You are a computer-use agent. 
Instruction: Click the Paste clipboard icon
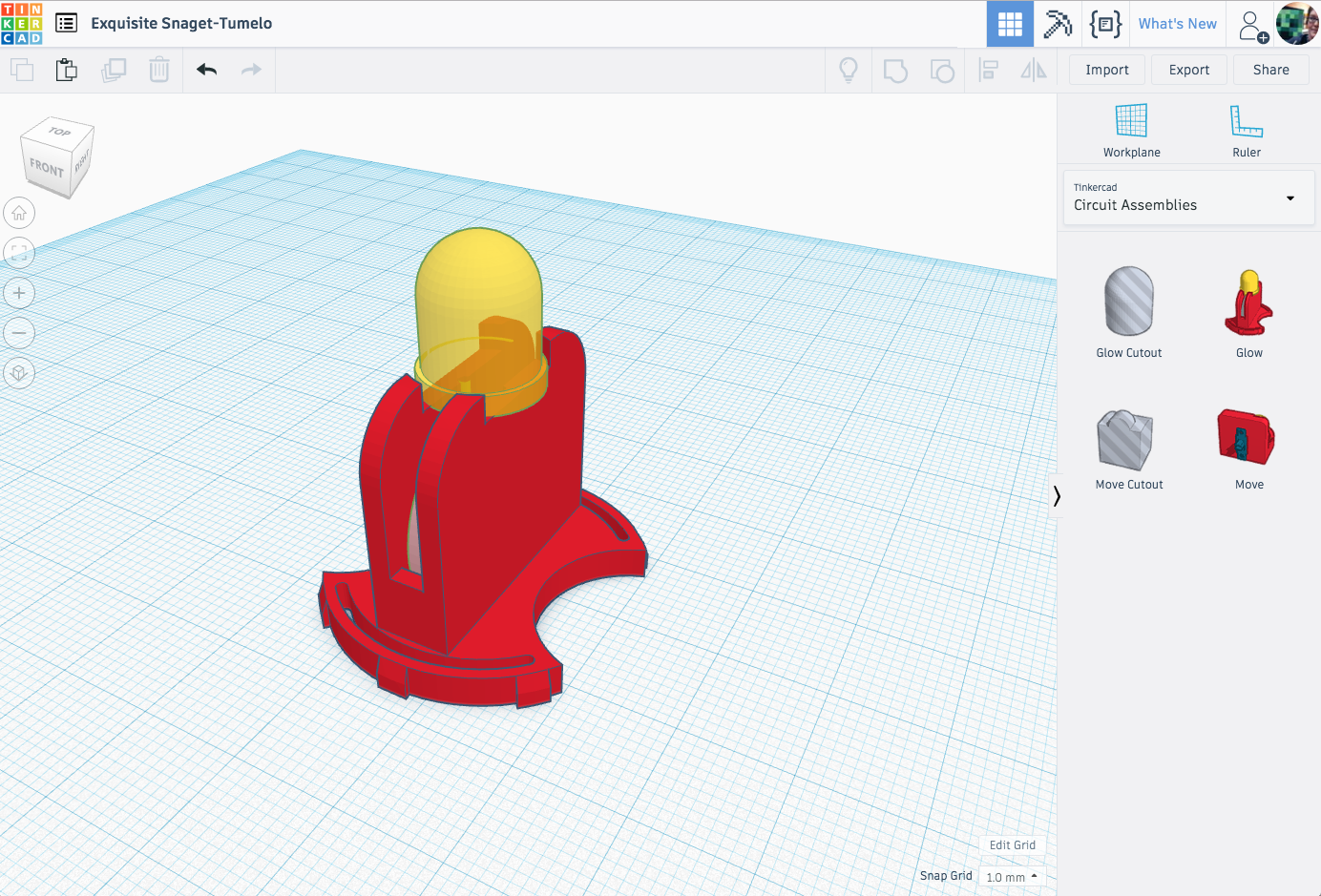coord(67,70)
